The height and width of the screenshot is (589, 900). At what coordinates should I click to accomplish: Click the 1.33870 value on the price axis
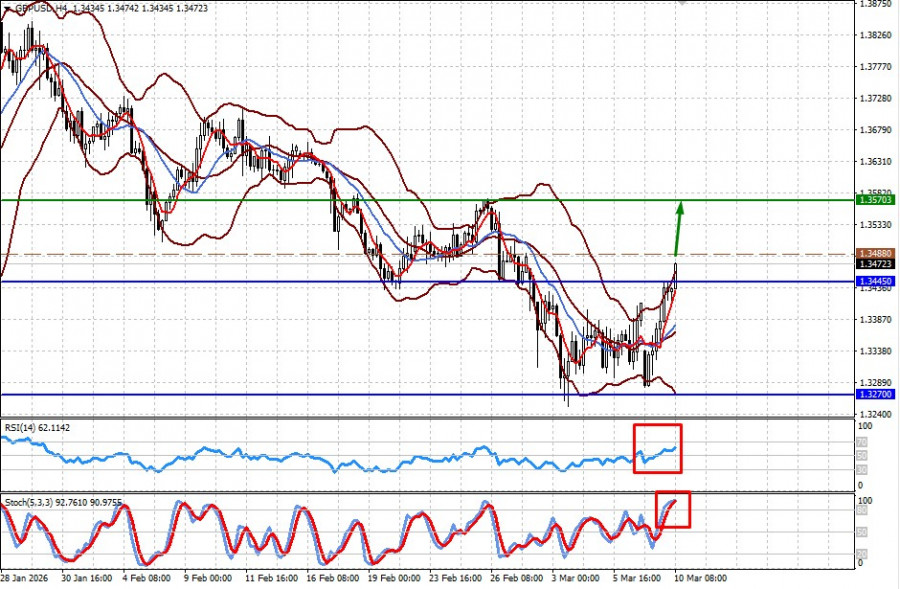click(x=876, y=319)
